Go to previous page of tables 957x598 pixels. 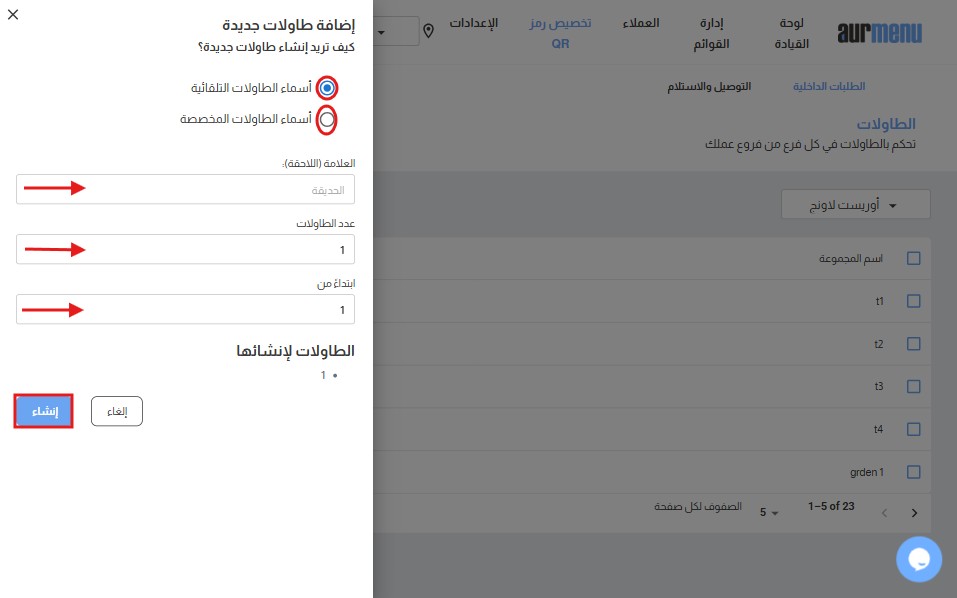tap(884, 512)
